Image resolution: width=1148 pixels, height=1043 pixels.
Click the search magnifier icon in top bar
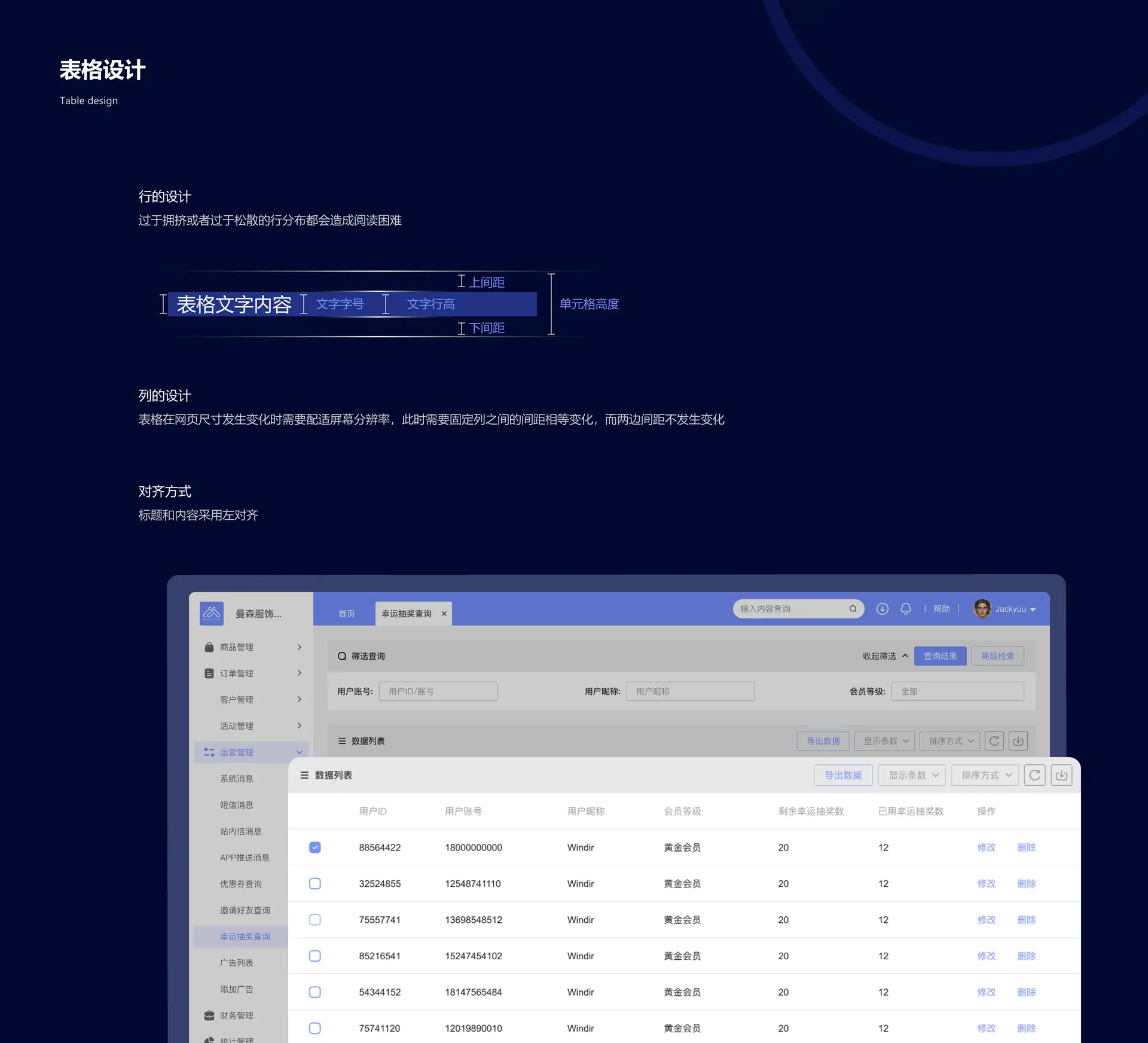(853, 609)
